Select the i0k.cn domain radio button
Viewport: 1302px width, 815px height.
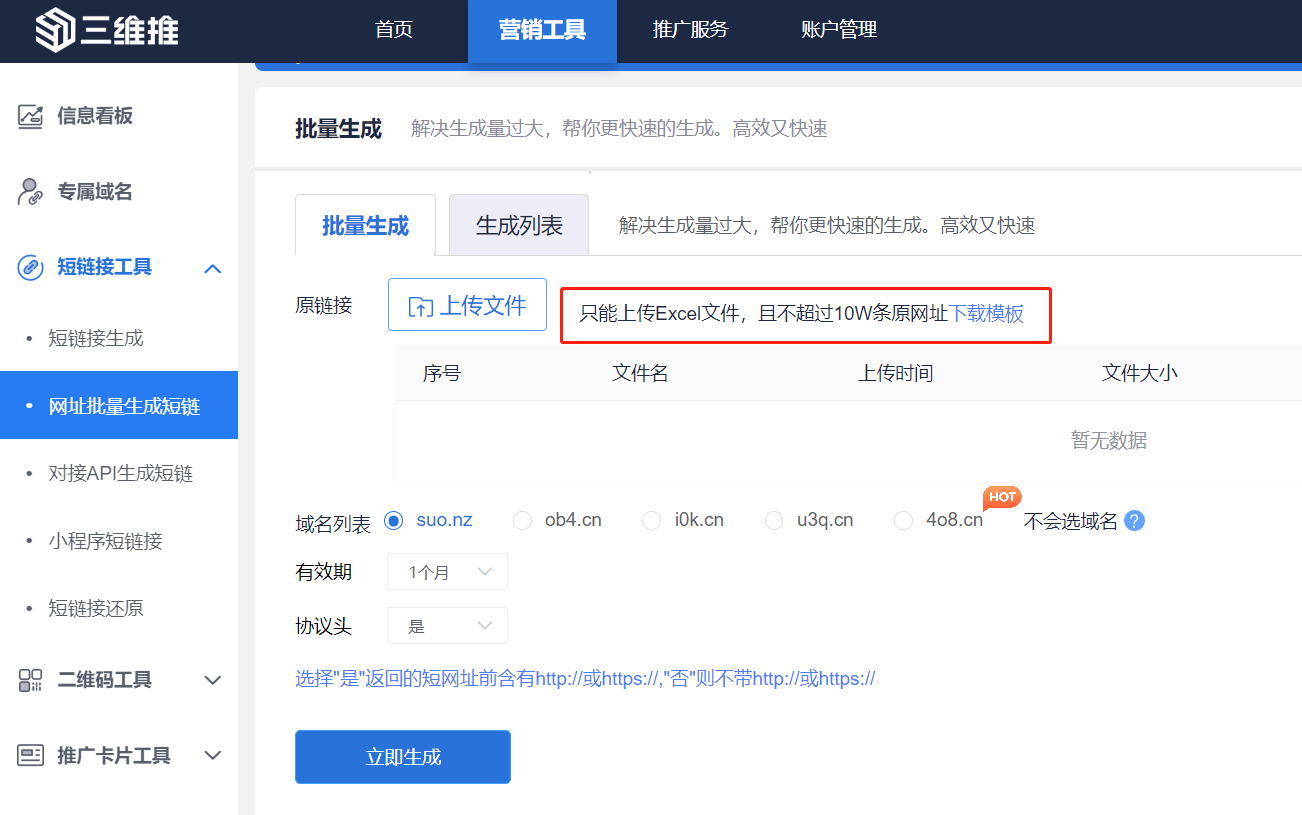click(x=652, y=520)
